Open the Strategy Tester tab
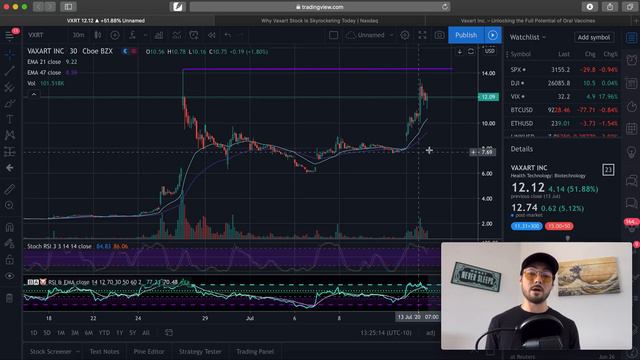 tap(200, 352)
